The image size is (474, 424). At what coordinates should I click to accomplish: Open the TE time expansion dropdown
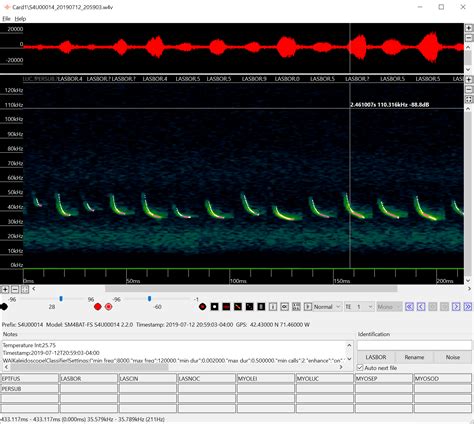point(359,307)
